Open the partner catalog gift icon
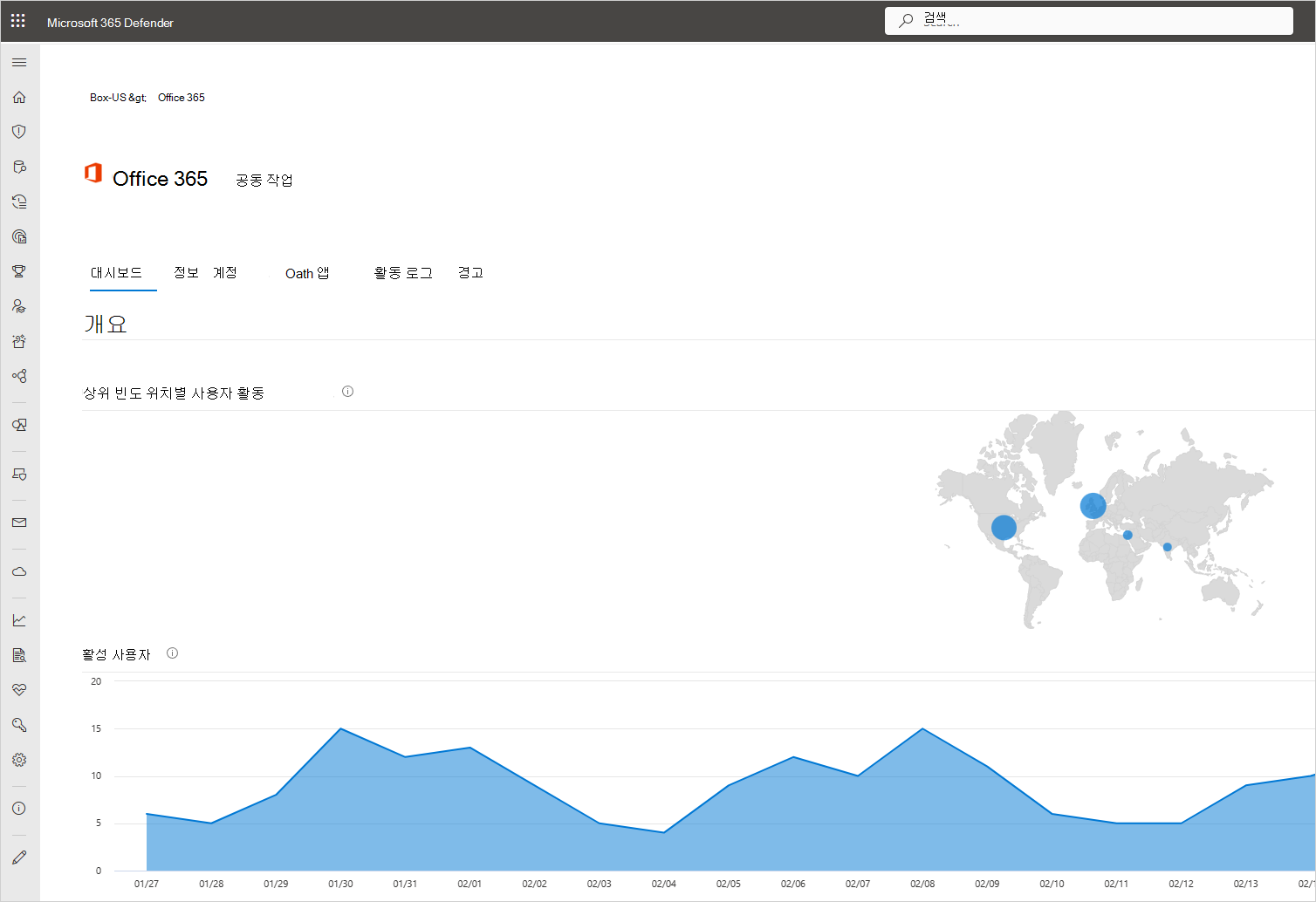 [18, 341]
